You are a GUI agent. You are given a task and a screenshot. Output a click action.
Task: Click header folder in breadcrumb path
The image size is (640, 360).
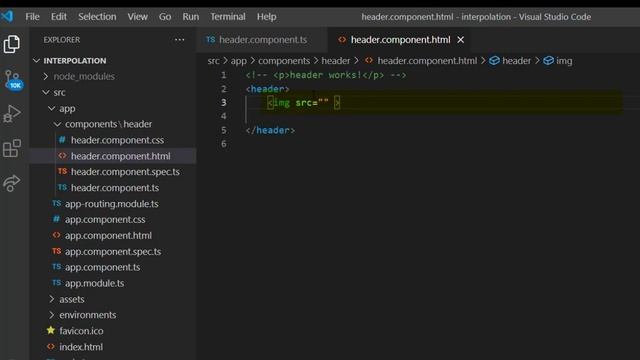336,61
